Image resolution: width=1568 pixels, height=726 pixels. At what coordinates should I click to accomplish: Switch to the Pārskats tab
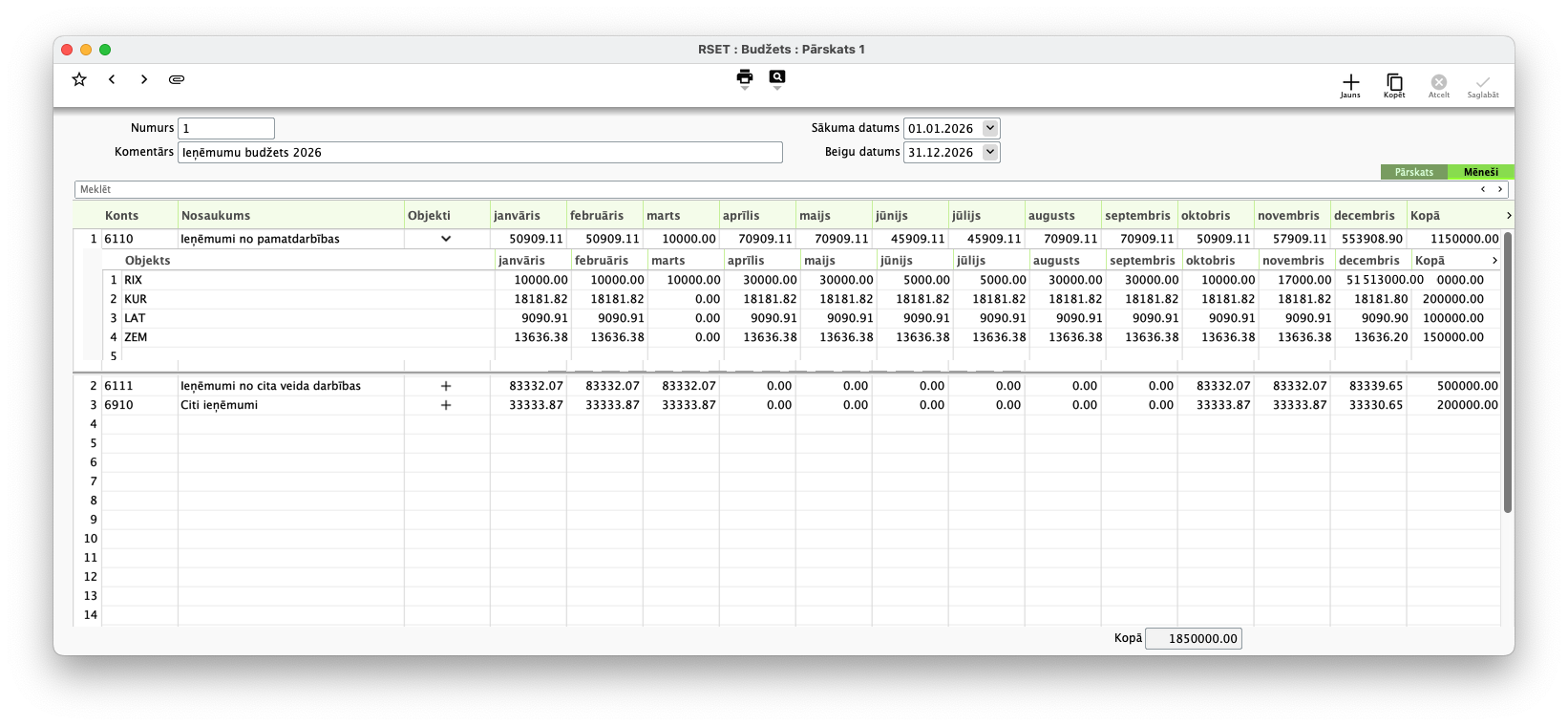[1413, 172]
